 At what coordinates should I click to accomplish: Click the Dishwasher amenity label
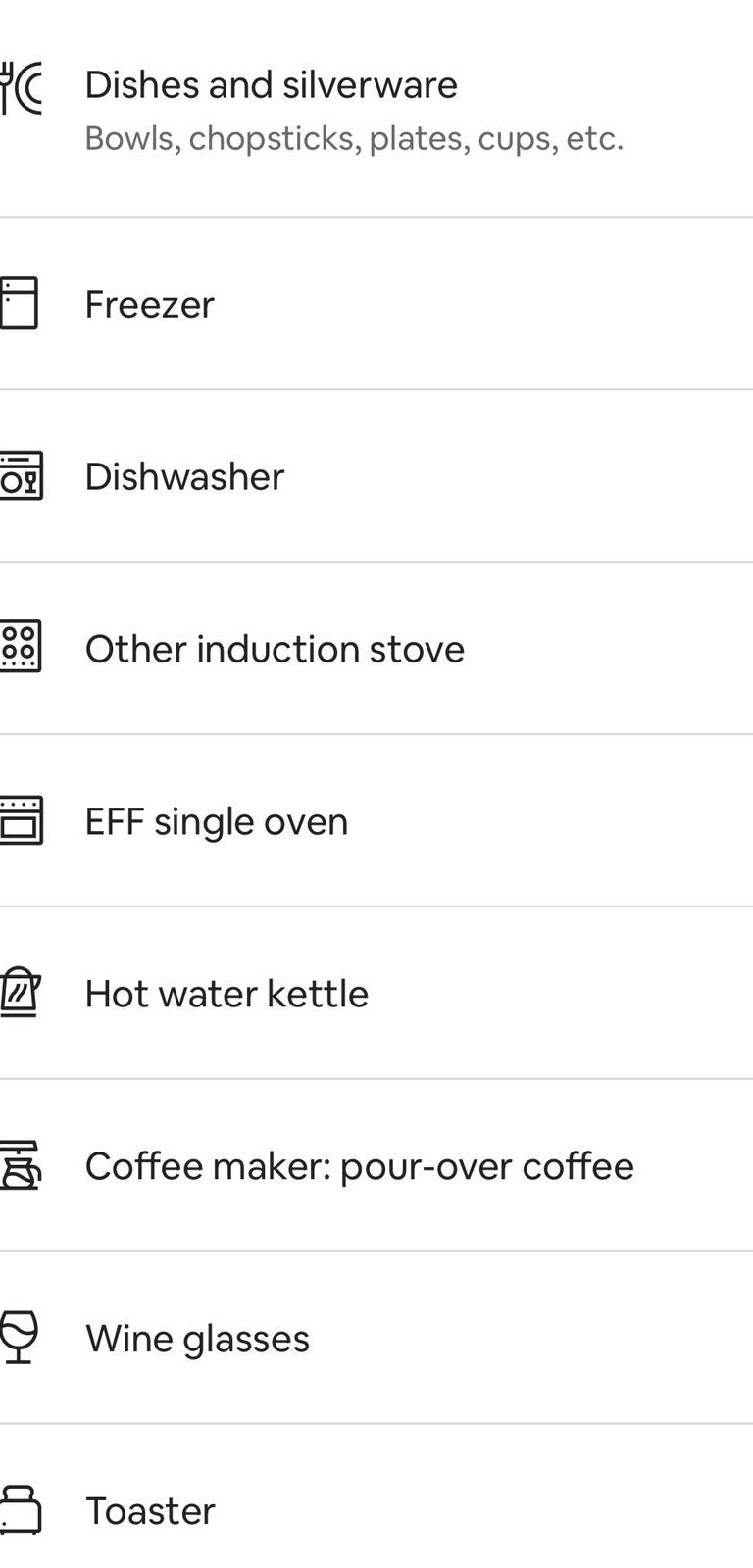click(184, 476)
